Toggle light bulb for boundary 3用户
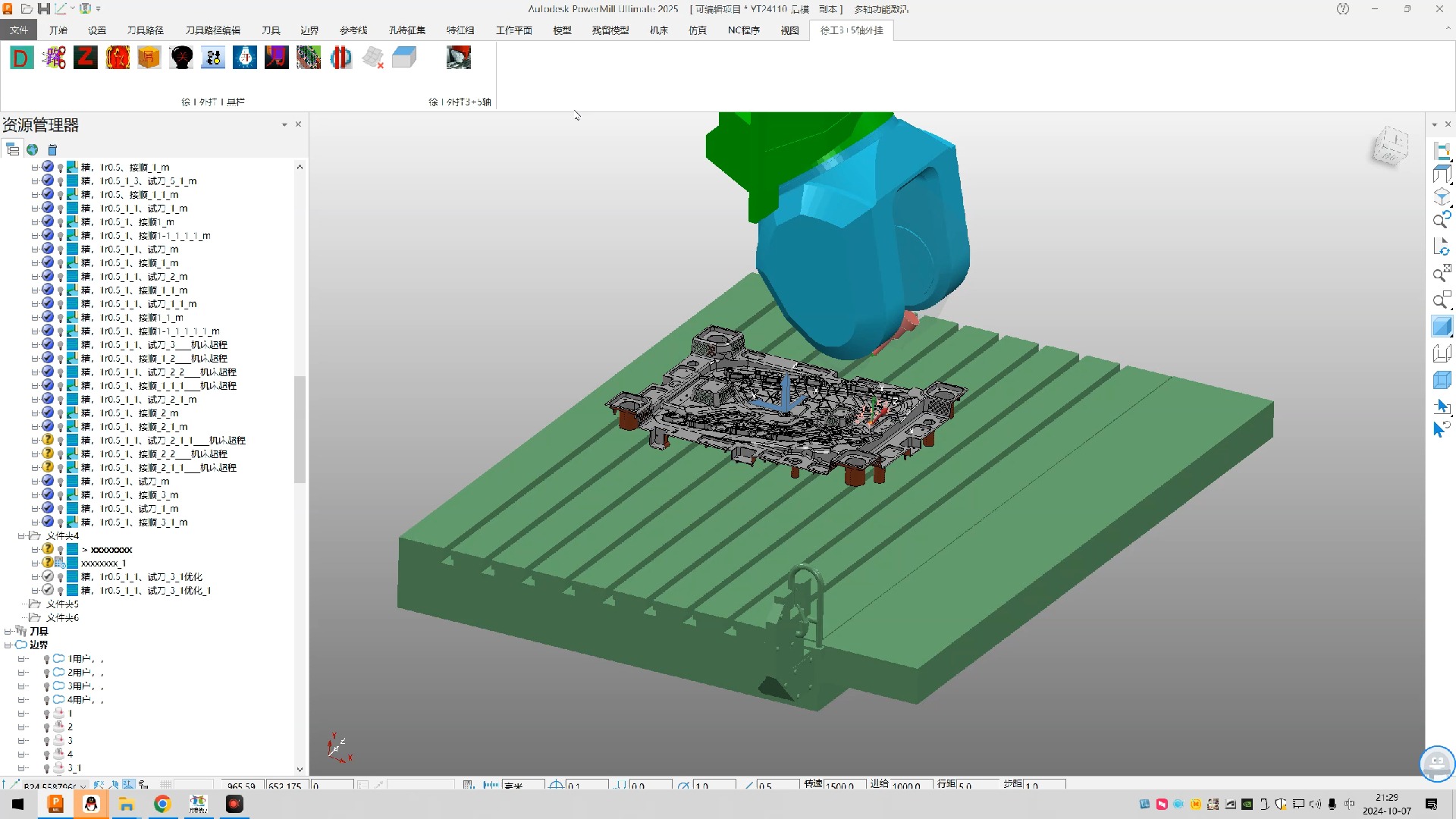 pos(47,686)
